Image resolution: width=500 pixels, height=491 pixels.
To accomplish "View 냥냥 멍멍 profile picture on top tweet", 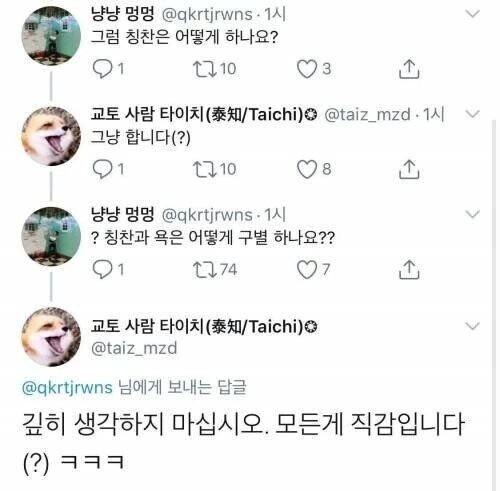I will (51, 36).
